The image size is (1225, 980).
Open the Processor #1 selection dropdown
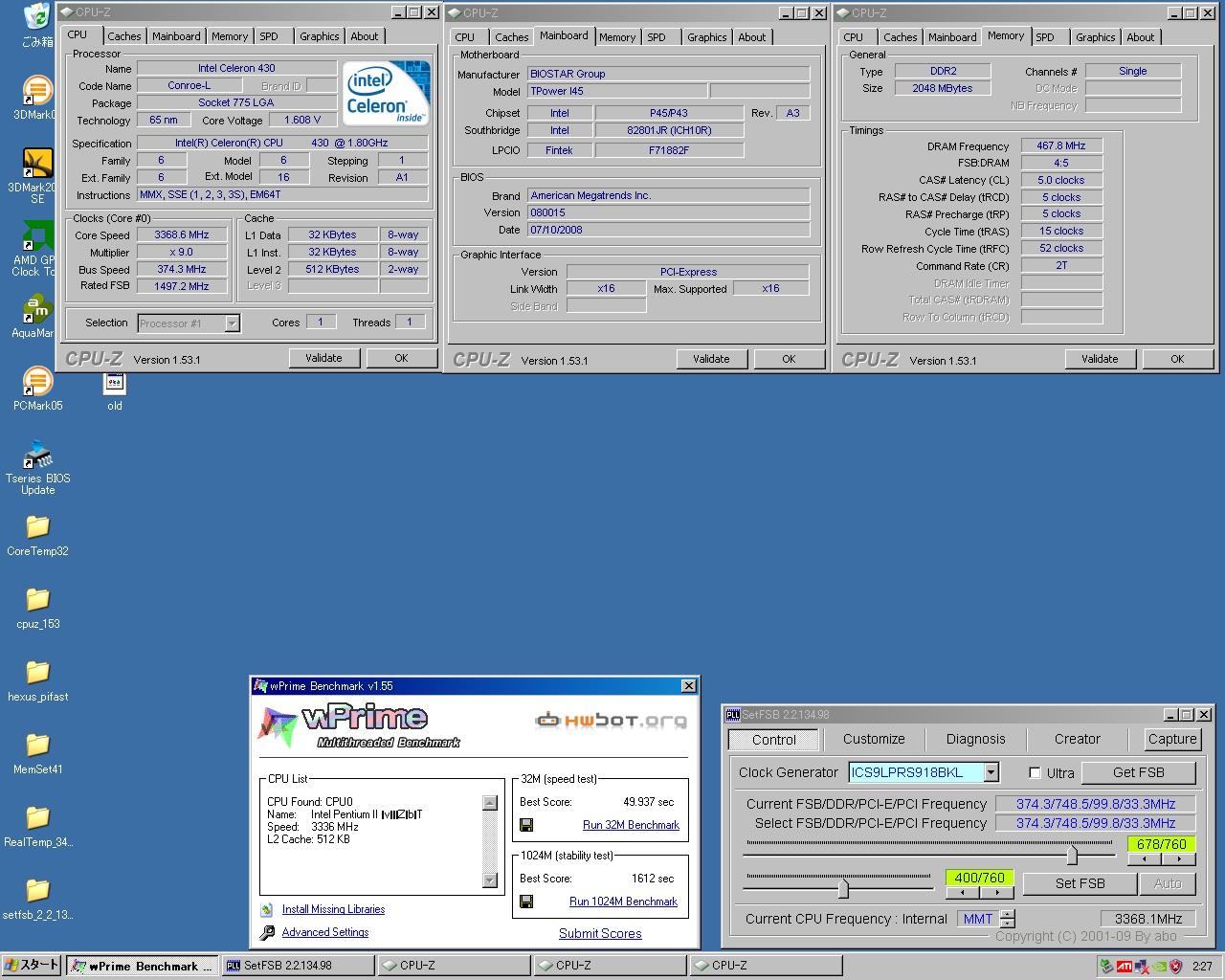[232, 323]
